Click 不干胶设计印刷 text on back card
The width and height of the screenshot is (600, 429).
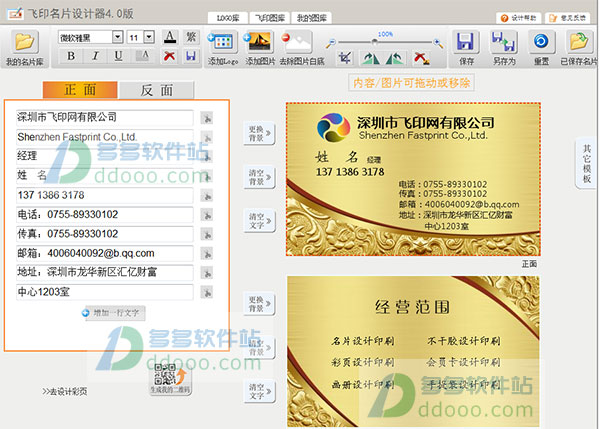click(x=463, y=341)
